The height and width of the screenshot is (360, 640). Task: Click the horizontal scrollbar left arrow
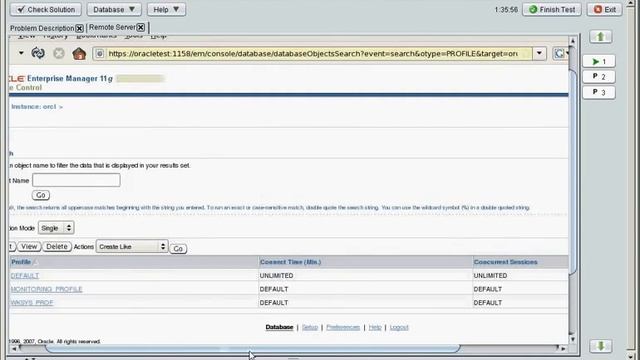click(x=14, y=349)
